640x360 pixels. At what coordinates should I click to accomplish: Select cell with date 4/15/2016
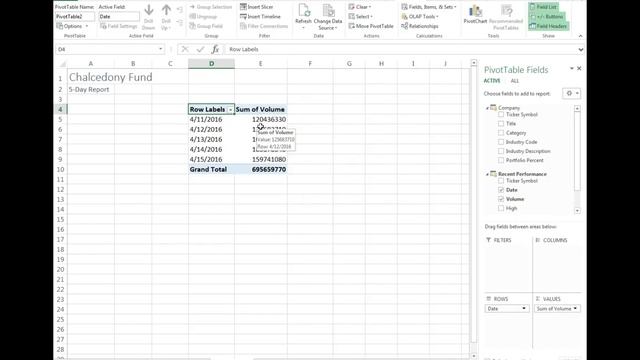(x=211, y=160)
